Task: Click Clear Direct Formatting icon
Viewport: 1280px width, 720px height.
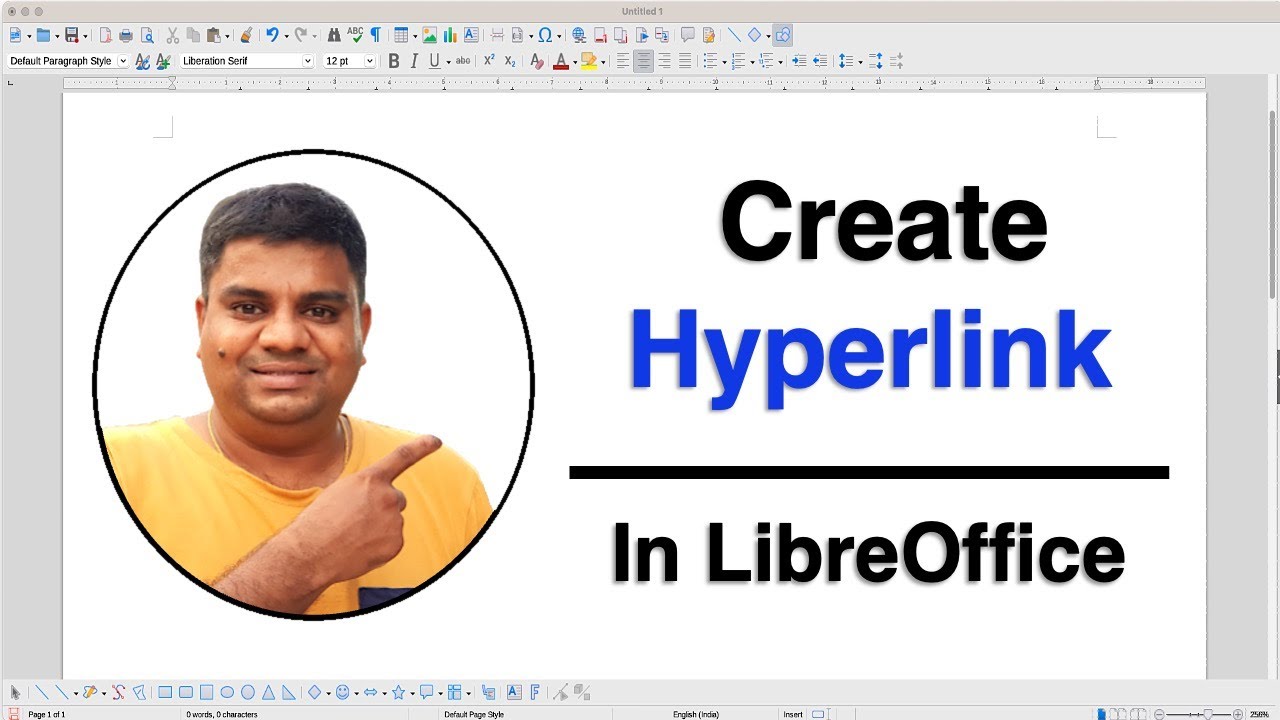Action: [x=537, y=61]
